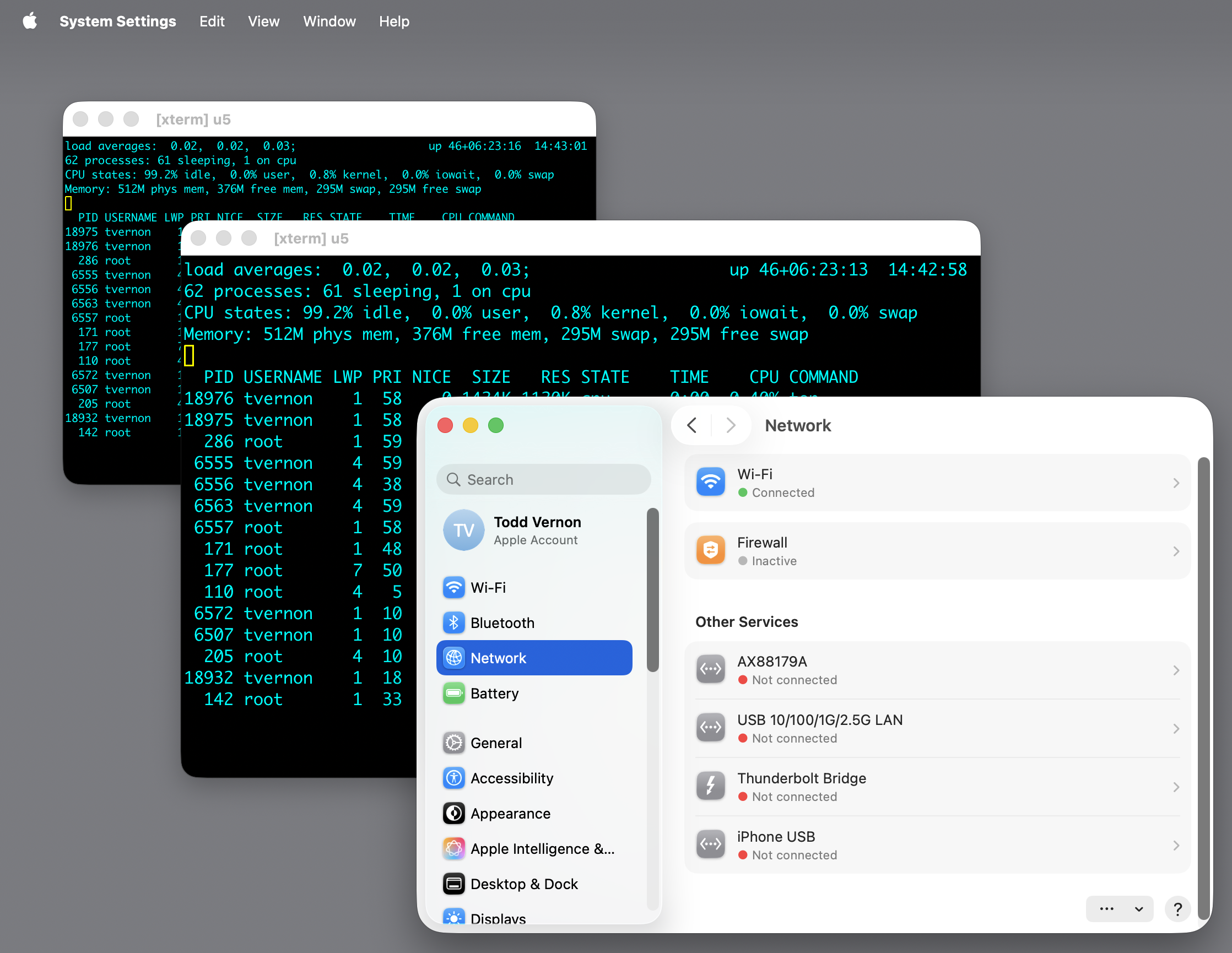Viewport: 1232px width, 953px height.
Task: Click the Wi-Fi Connected status text
Action: pos(783,492)
